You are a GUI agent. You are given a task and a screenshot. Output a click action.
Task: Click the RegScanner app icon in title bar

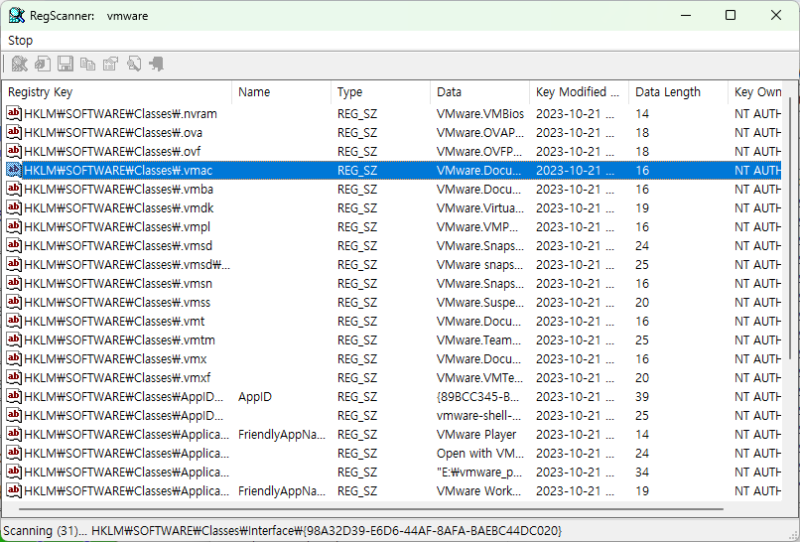tap(16, 15)
